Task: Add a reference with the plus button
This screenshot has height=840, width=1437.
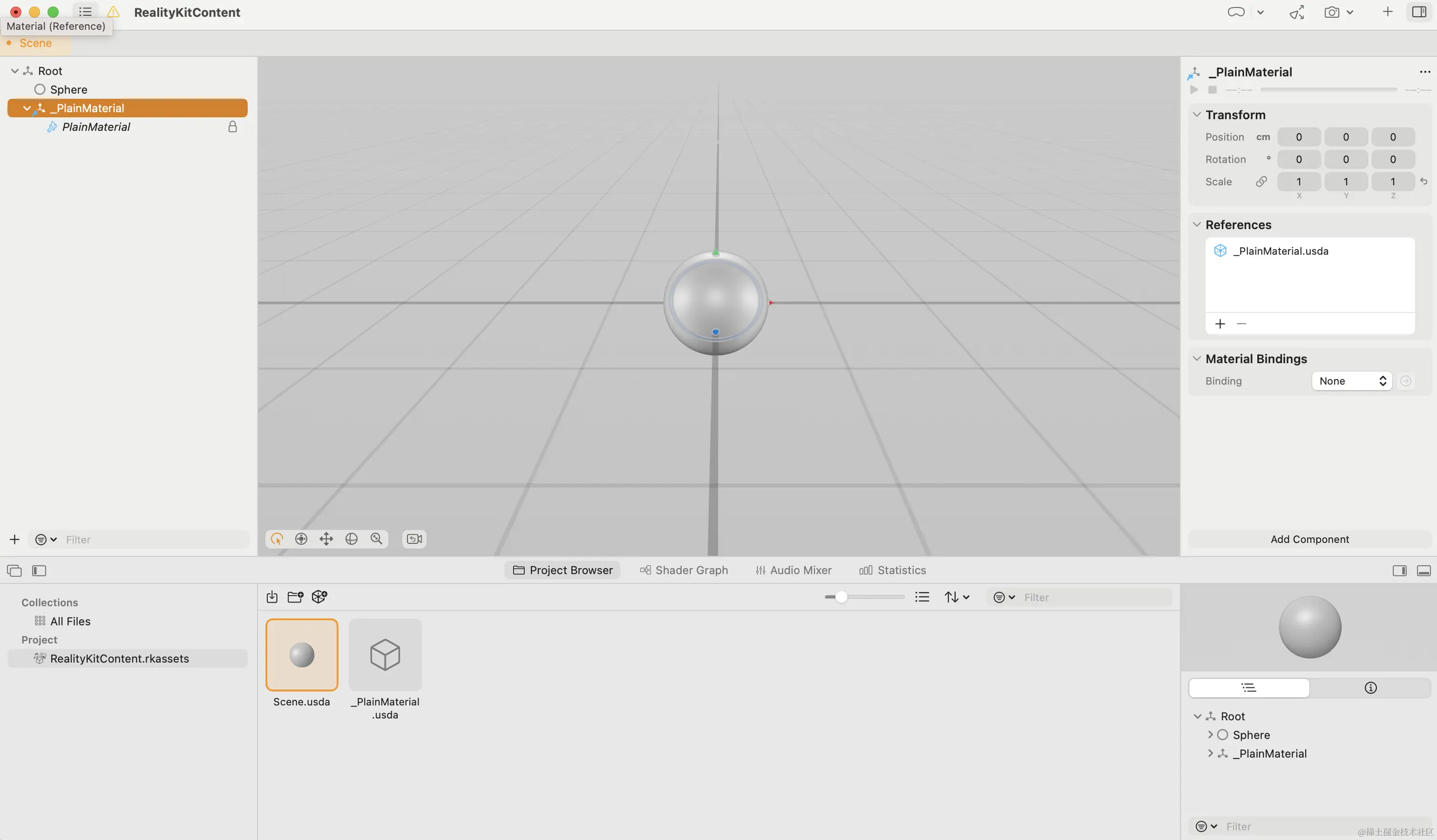Action: (1220, 324)
